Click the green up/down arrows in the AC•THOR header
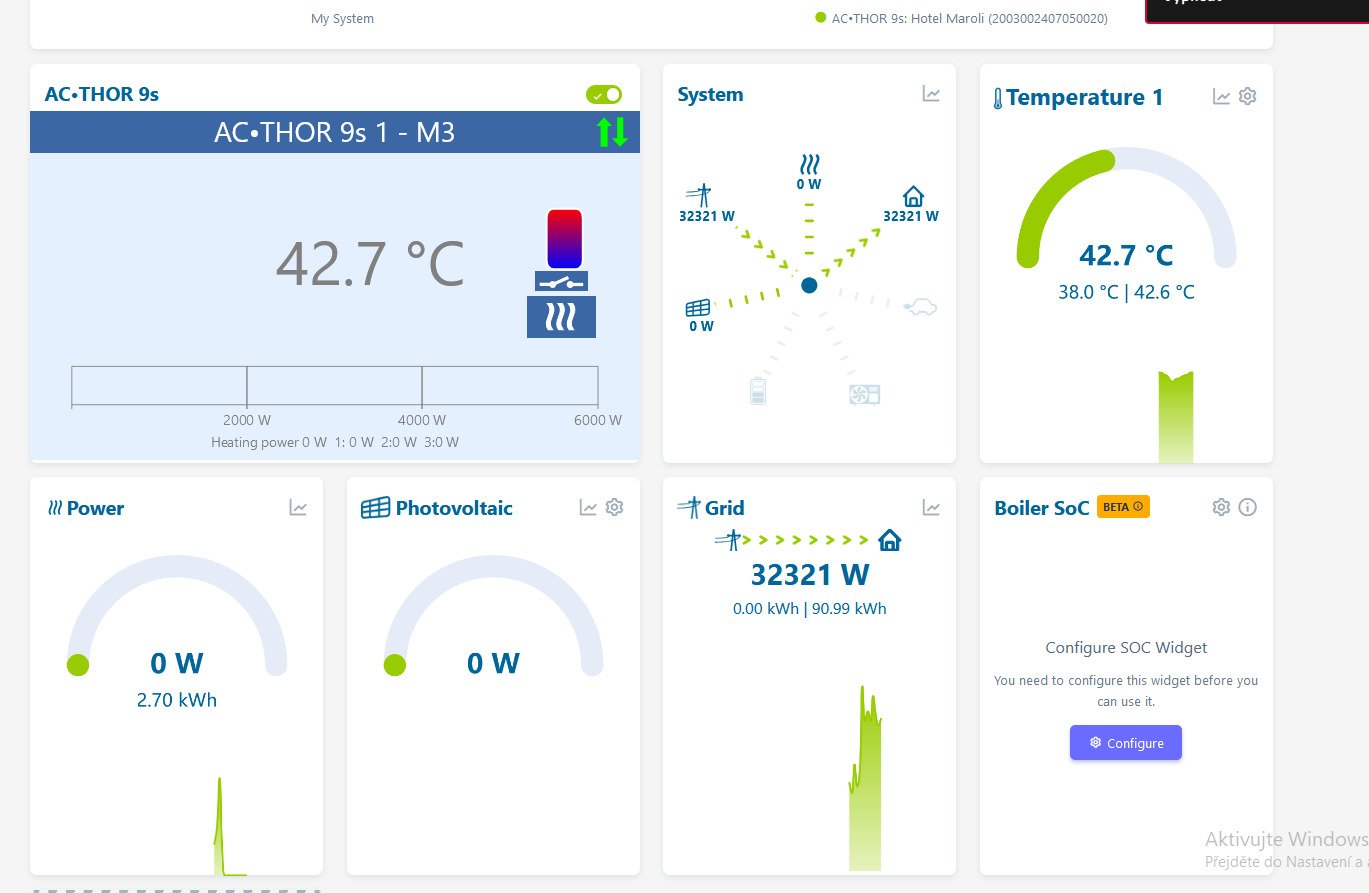1369x893 pixels. click(x=612, y=132)
